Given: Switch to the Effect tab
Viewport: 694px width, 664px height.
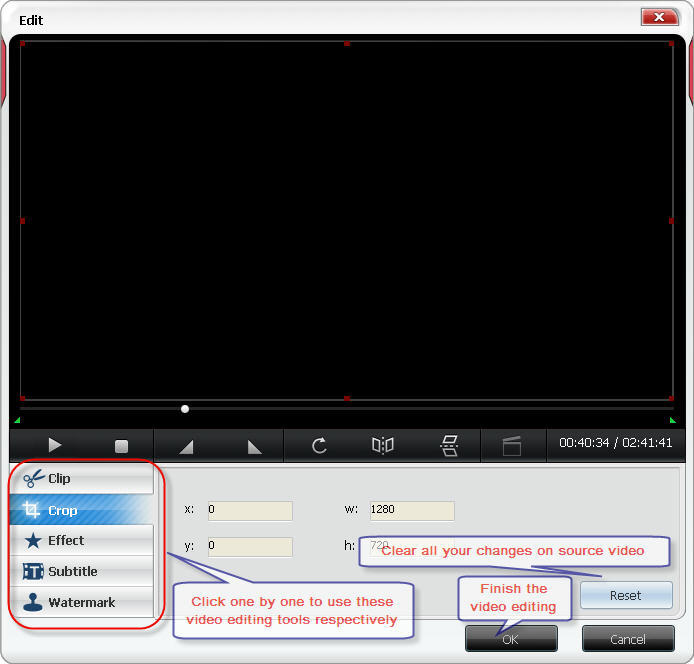Looking at the screenshot, I should pyautogui.click(x=81, y=540).
